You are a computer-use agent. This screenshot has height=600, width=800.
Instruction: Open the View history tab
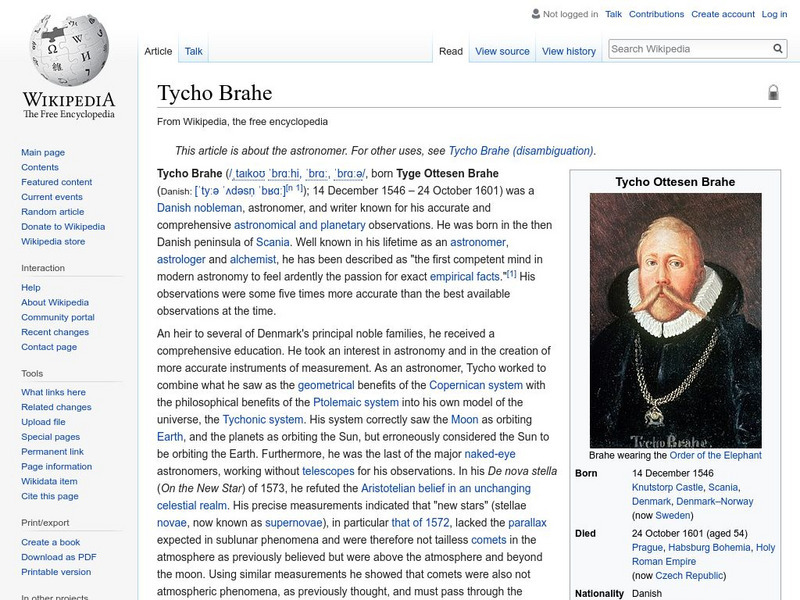point(569,51)
